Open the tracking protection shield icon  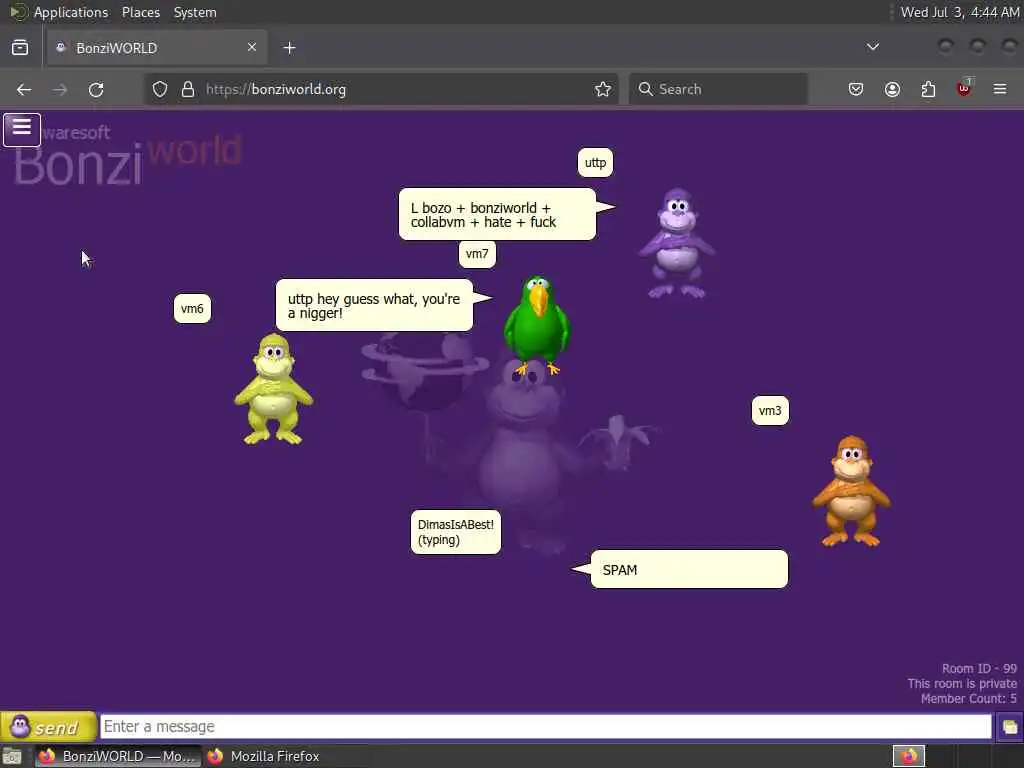pos(160,89)
